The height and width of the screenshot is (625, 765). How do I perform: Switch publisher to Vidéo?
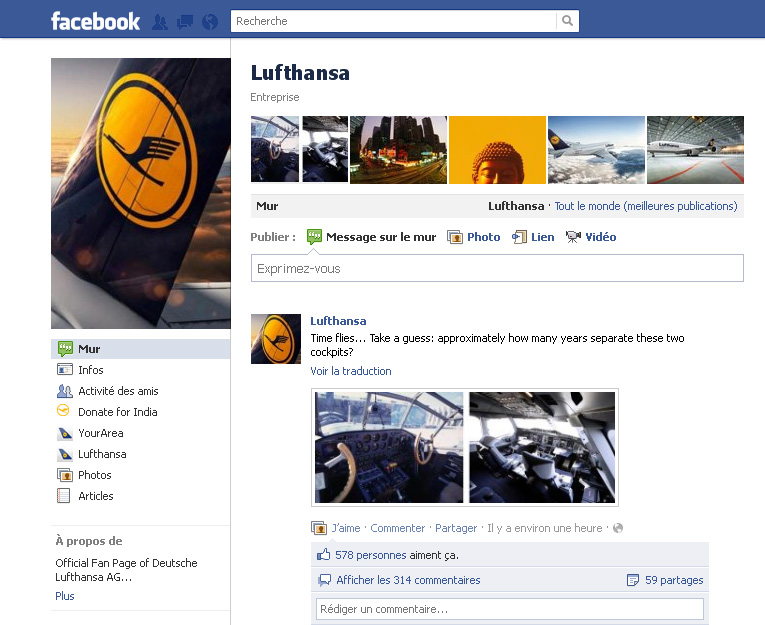pos(600,237)
